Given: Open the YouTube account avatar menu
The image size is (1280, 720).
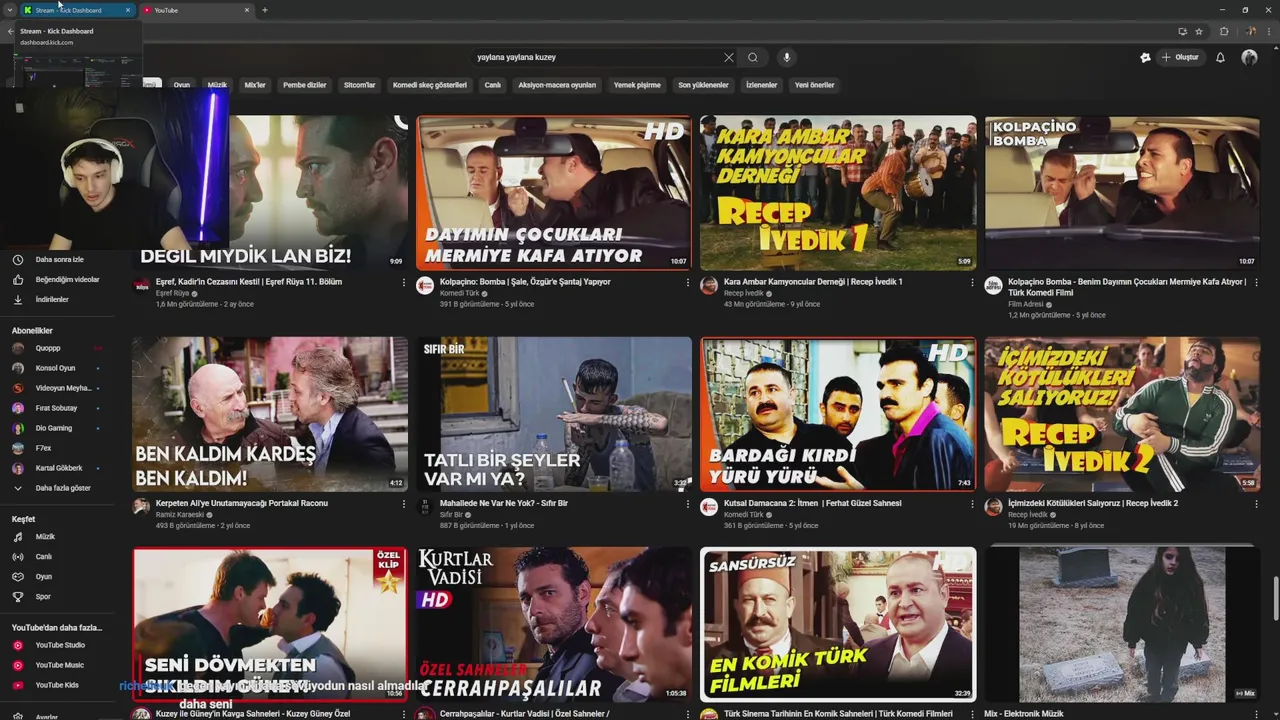Looking at the screenshot, I should point(1249,57).
